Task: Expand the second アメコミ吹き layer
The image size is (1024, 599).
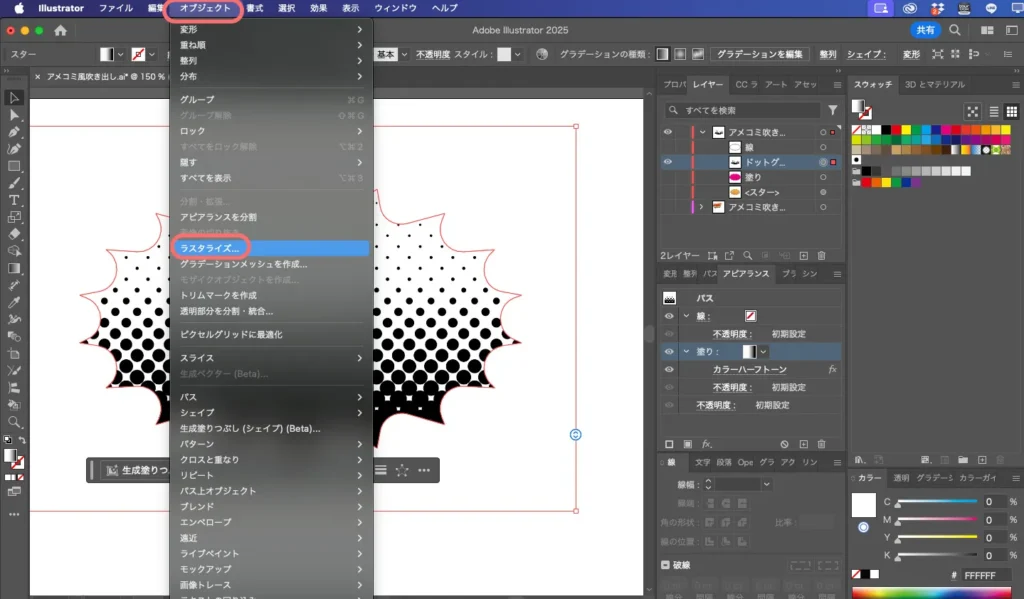Action: click(x=702, y=207)
